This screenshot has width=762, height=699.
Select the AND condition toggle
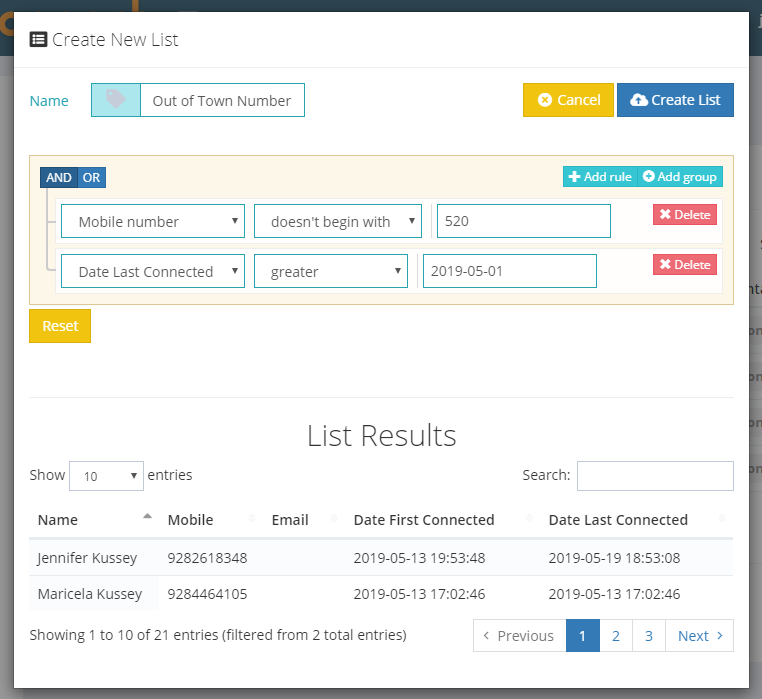tap(59, 177)
